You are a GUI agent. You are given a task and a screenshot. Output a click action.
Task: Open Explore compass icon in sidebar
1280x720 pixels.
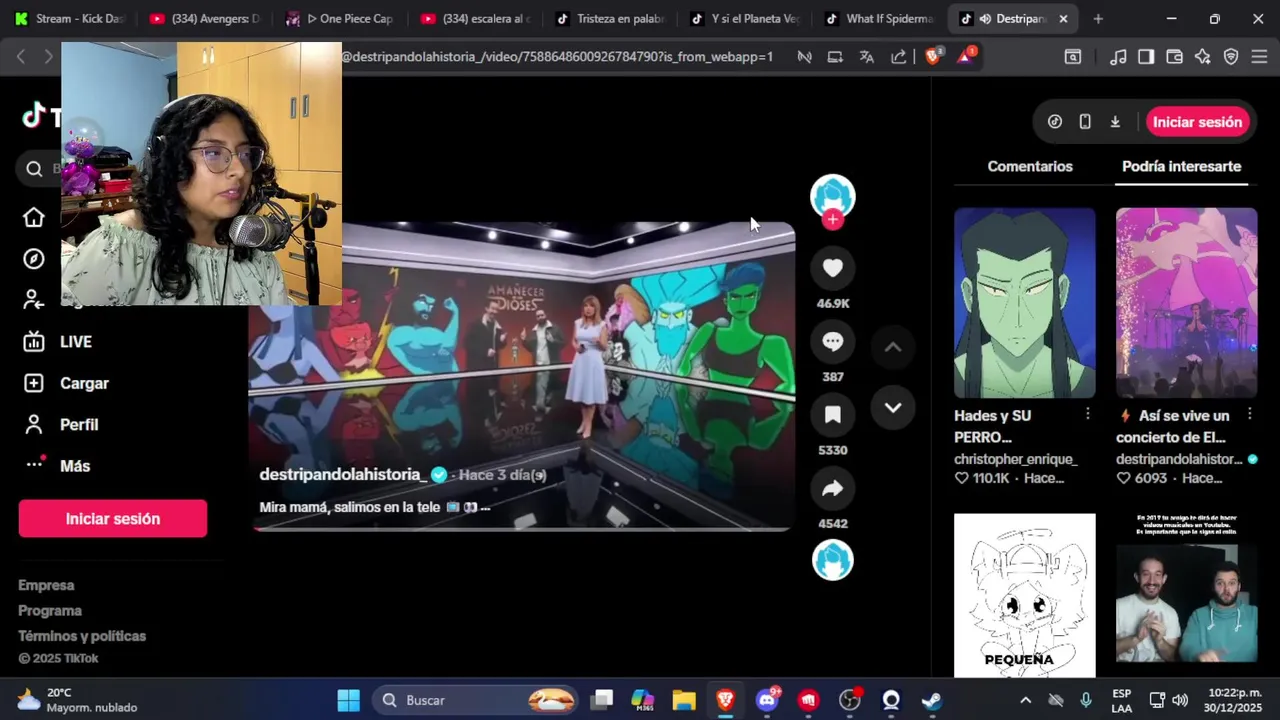click(x=34, y=259)
